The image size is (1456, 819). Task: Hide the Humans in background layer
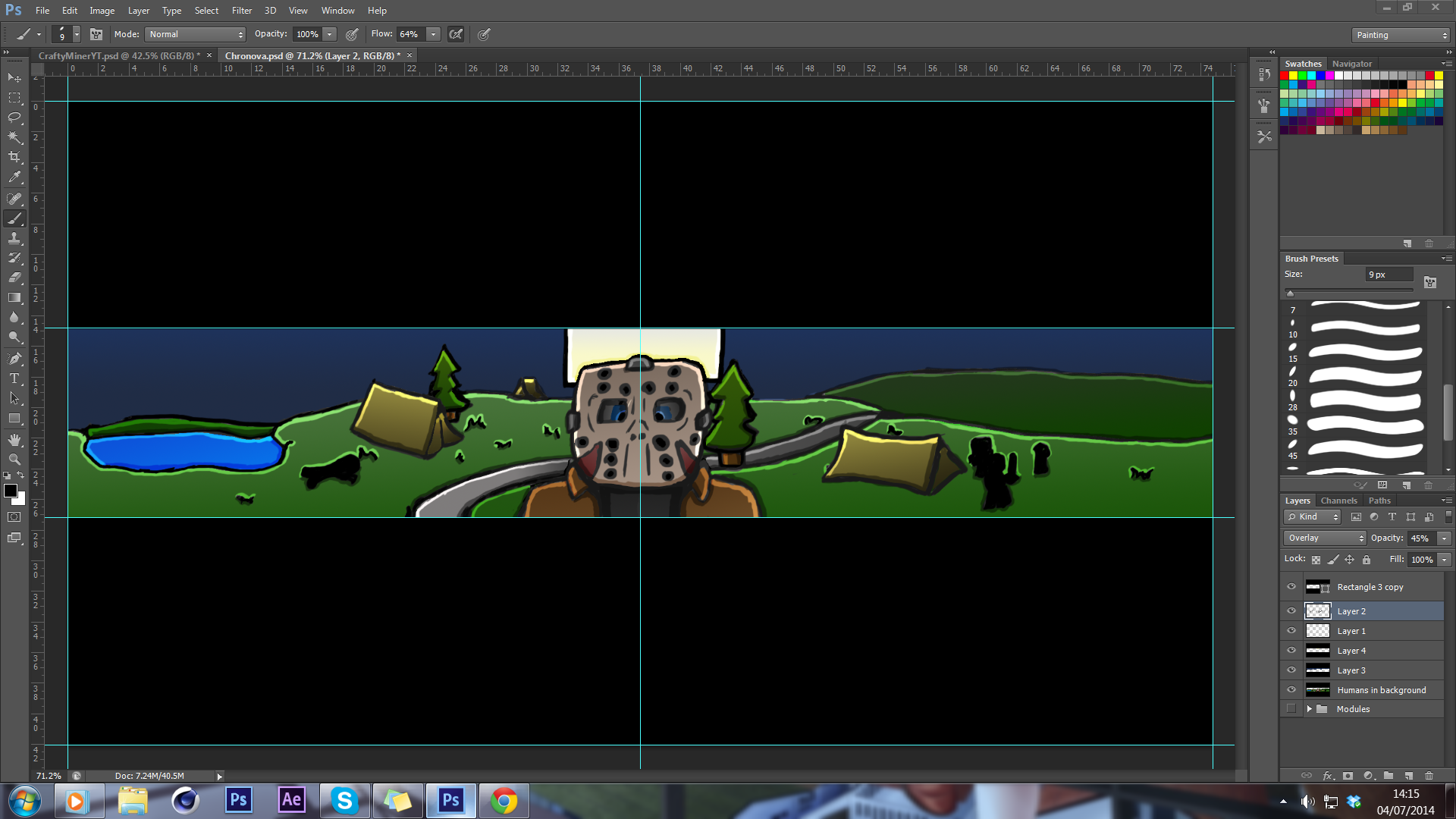1291,689
